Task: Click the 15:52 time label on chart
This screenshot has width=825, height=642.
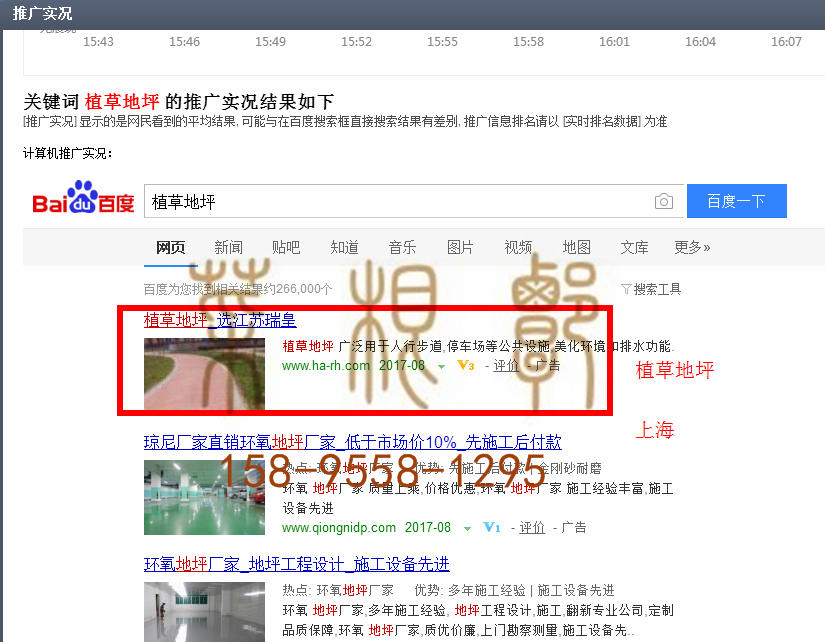Action: [356, 42]
